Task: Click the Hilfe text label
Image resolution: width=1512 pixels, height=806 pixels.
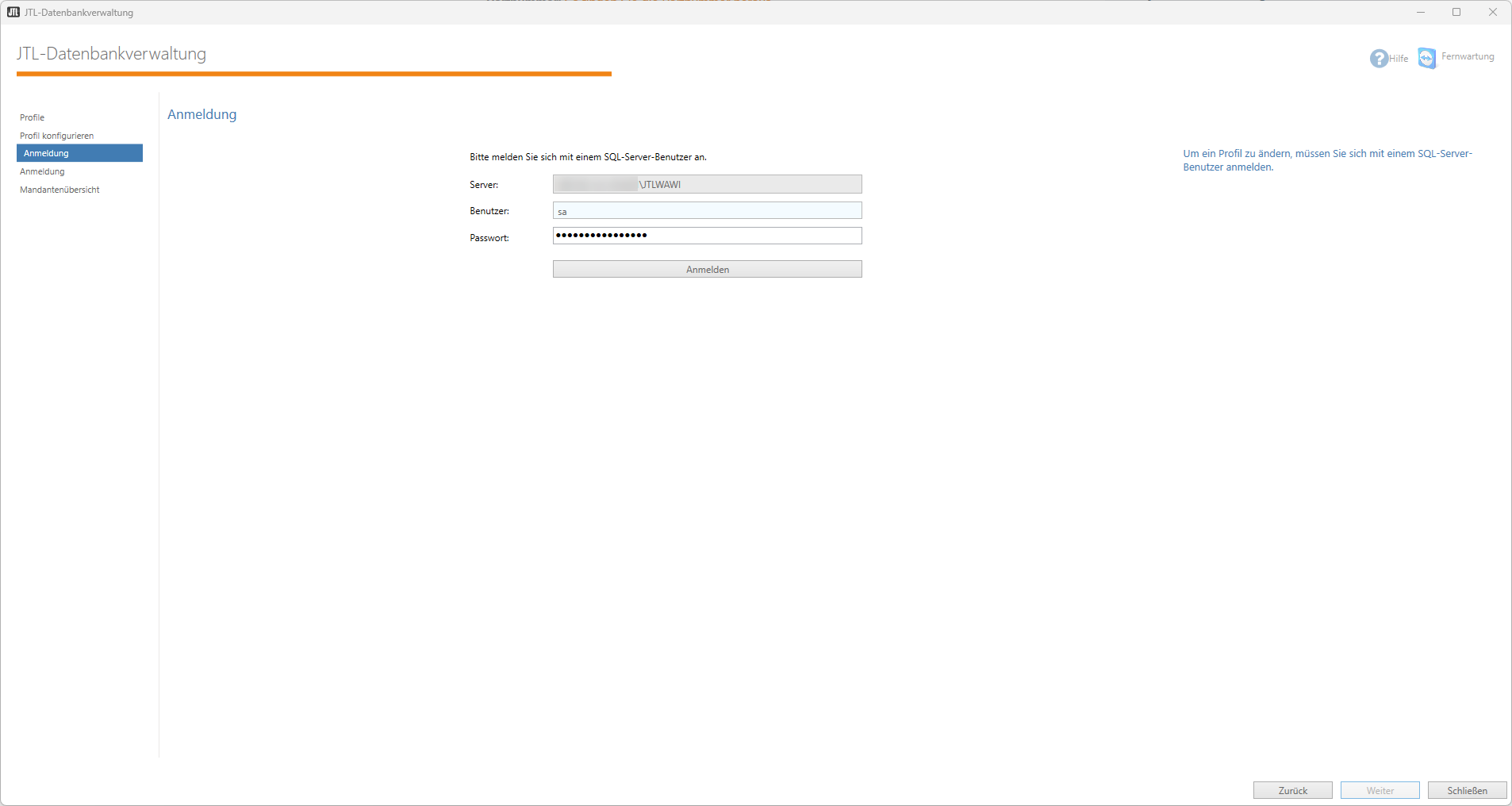Action: pyautogui.click(x=1399, y=59)
